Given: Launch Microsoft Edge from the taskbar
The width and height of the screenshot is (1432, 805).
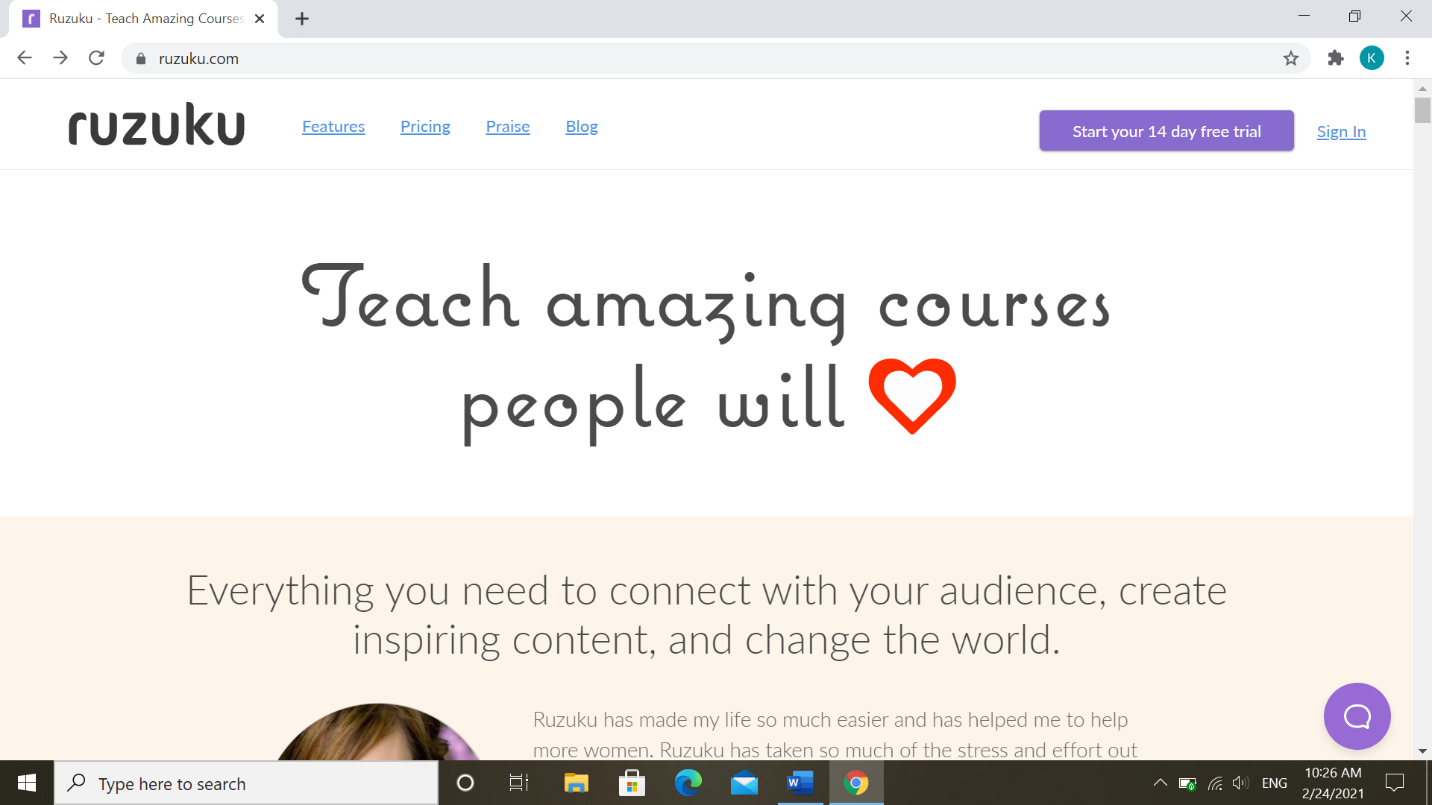Looking at the screenshot, I should 688,783.
